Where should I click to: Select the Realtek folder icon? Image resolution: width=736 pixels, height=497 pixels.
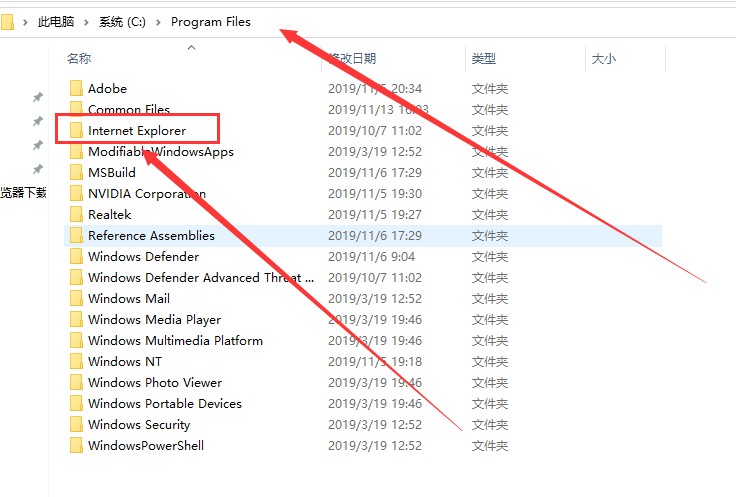click(76, 214)
